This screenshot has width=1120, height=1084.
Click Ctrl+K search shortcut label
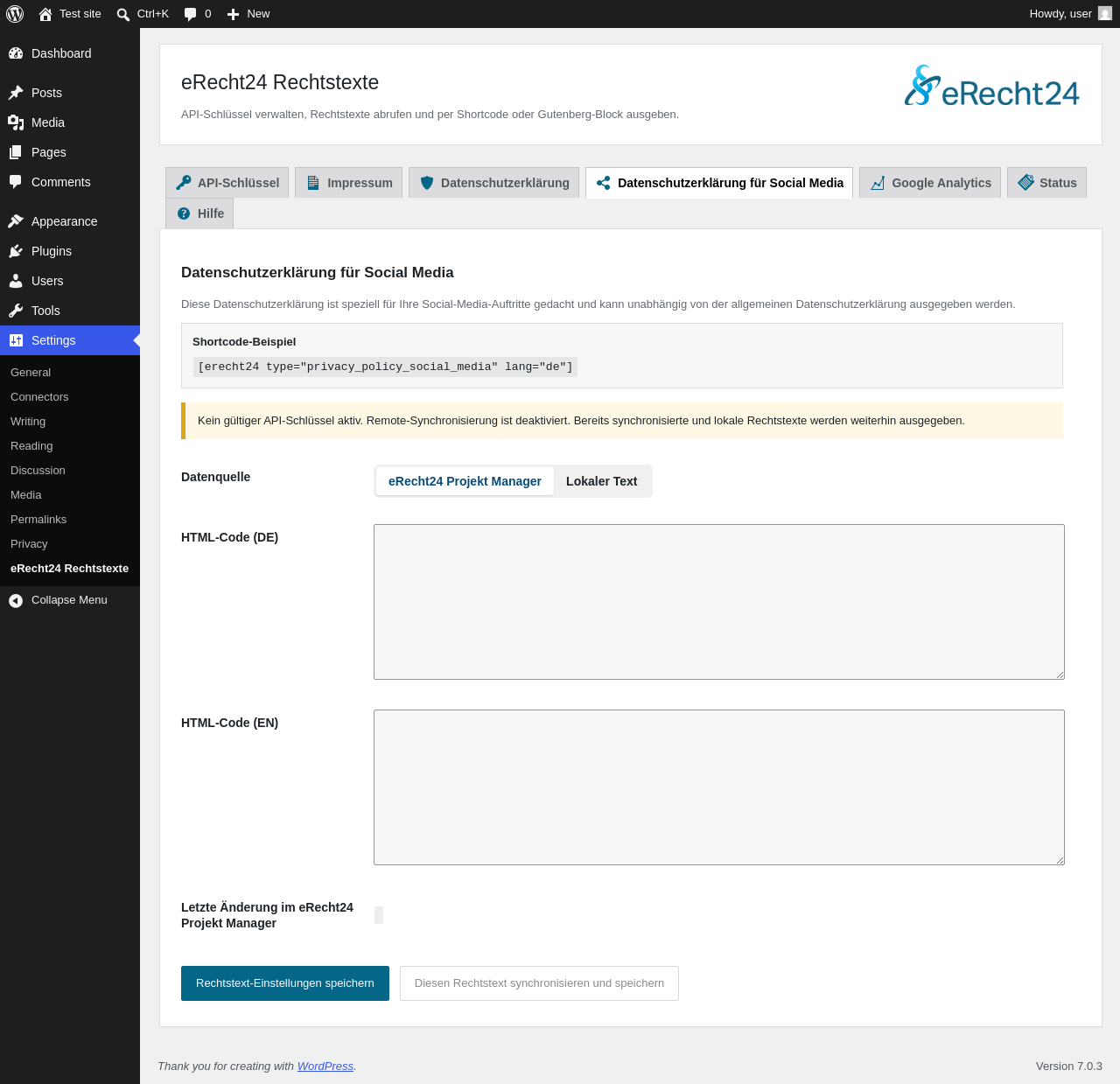click(x=153, y=14)
